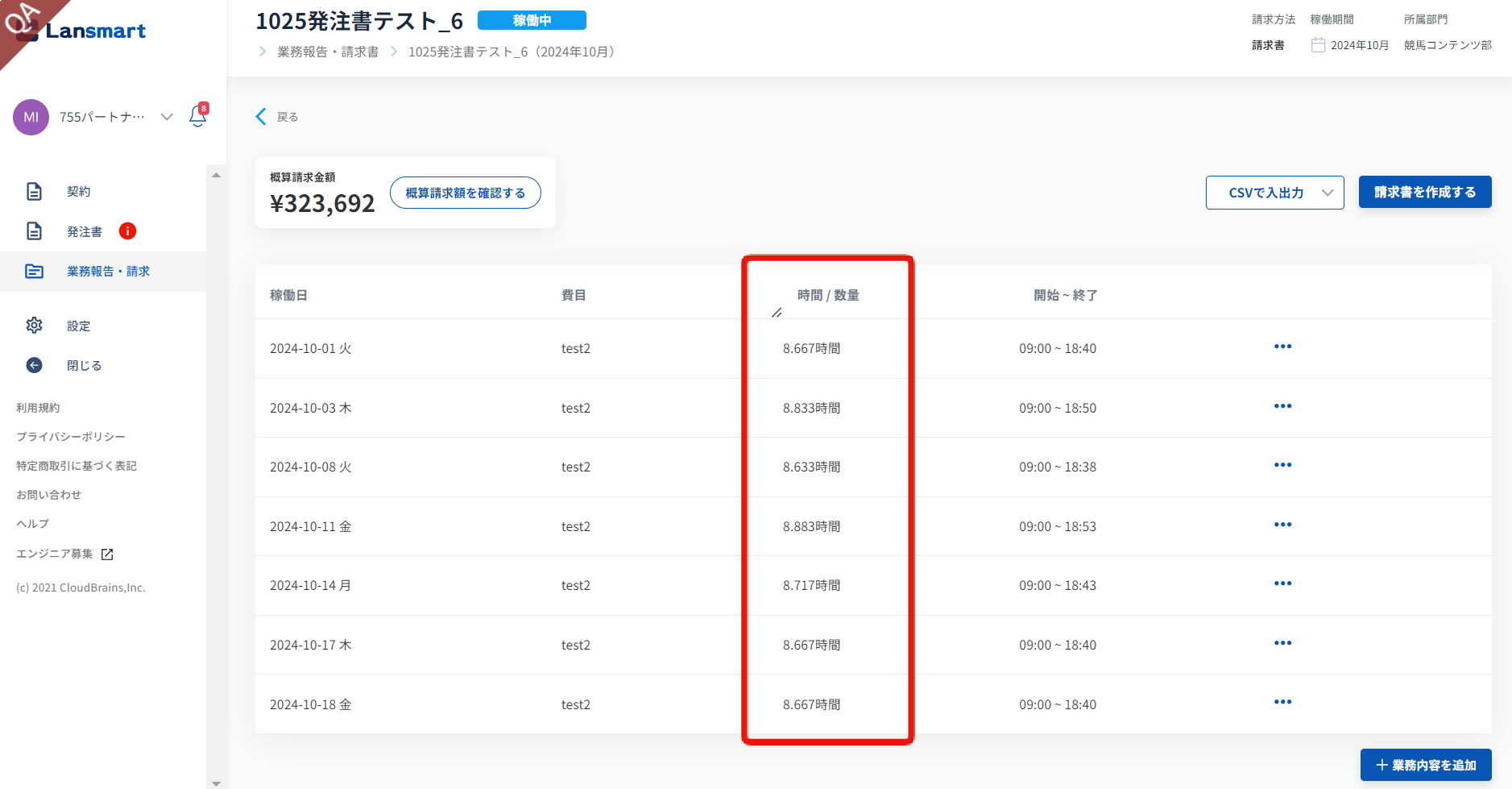Open the プライバシーポリシー link

point(71,437)
